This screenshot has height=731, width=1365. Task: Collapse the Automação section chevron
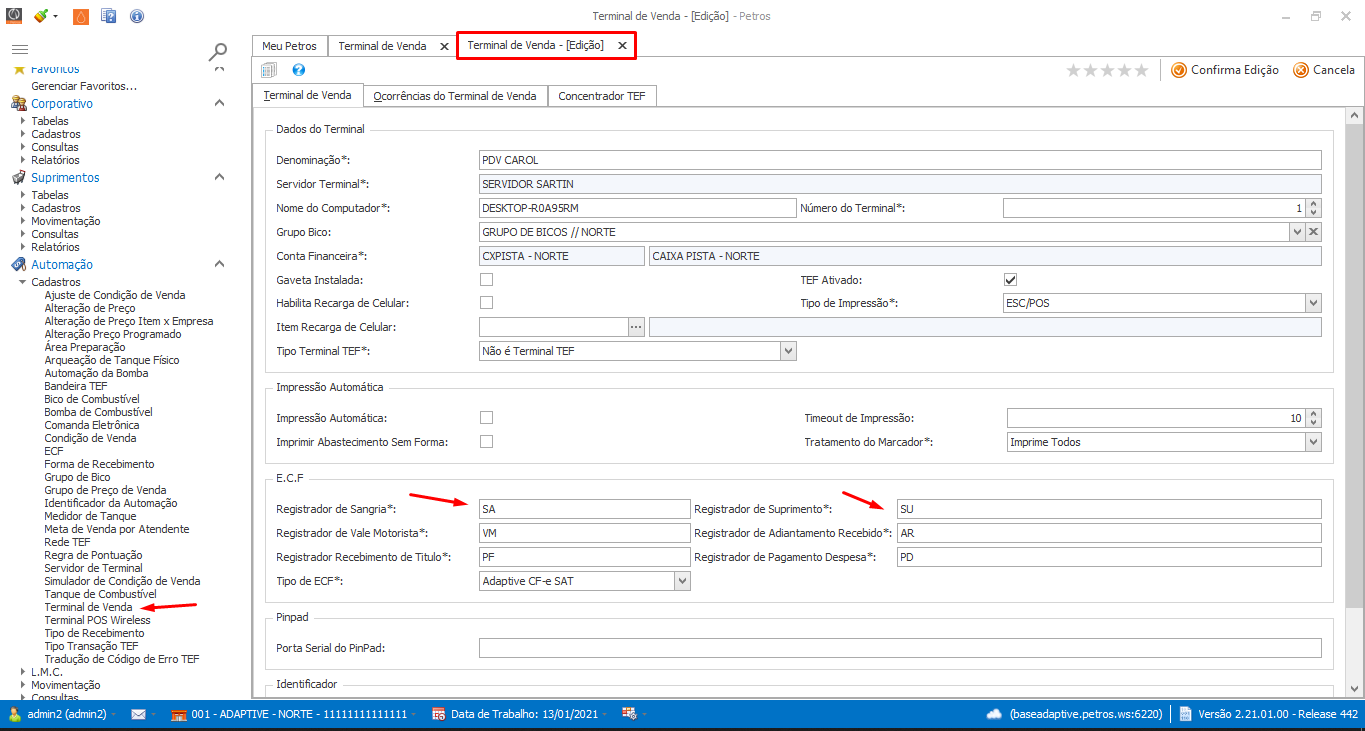click(x=220, y=264)
